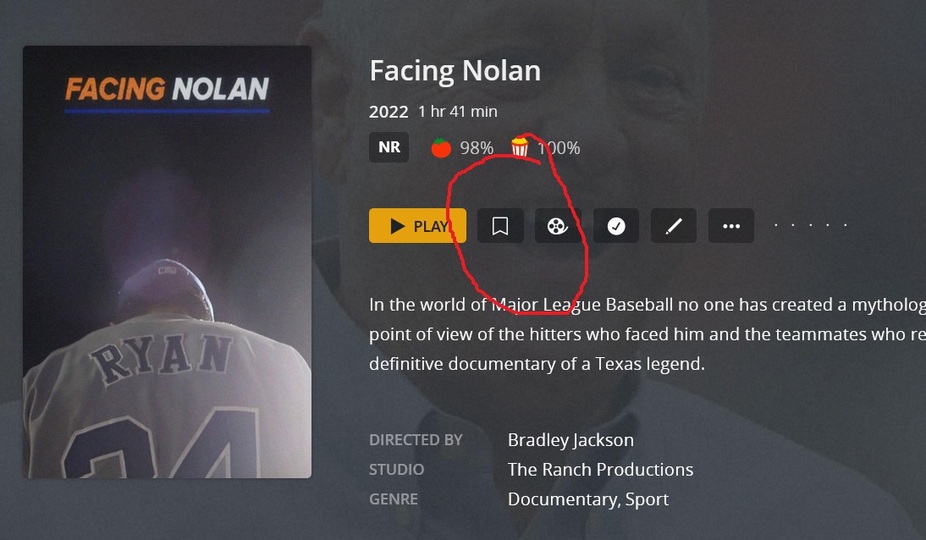The width and height of the screenshot is (926, 540).
Task: Expand the movie summary text
Action: [647, 334]
